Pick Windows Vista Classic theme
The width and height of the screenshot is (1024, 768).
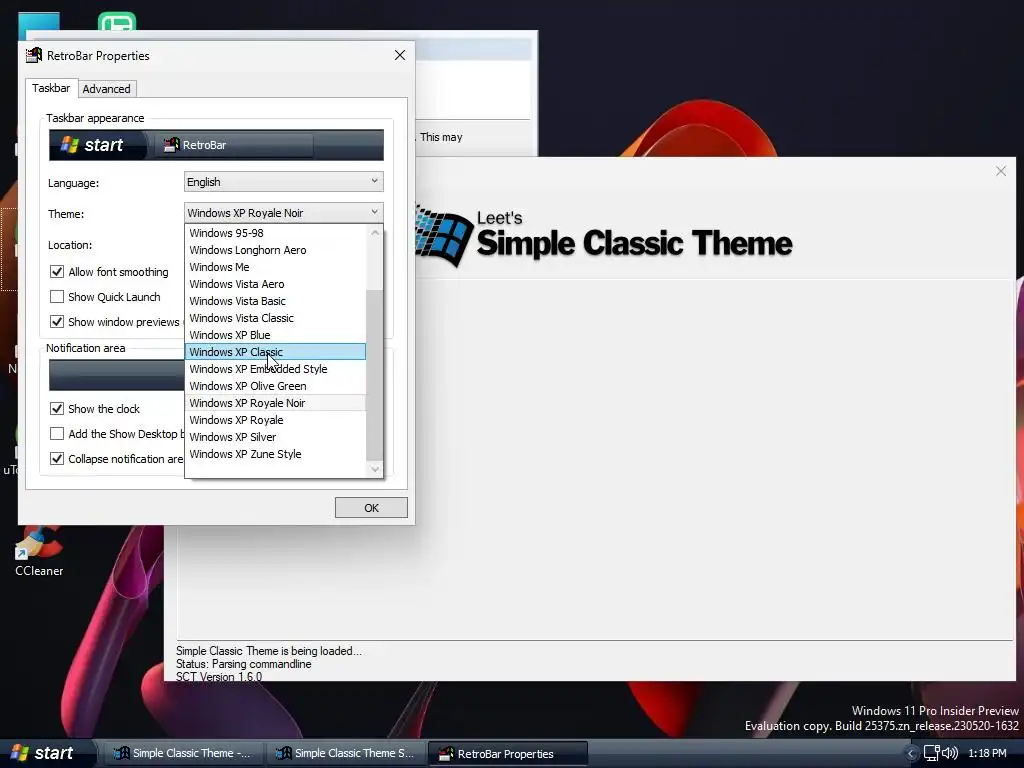tap(275, 318)
